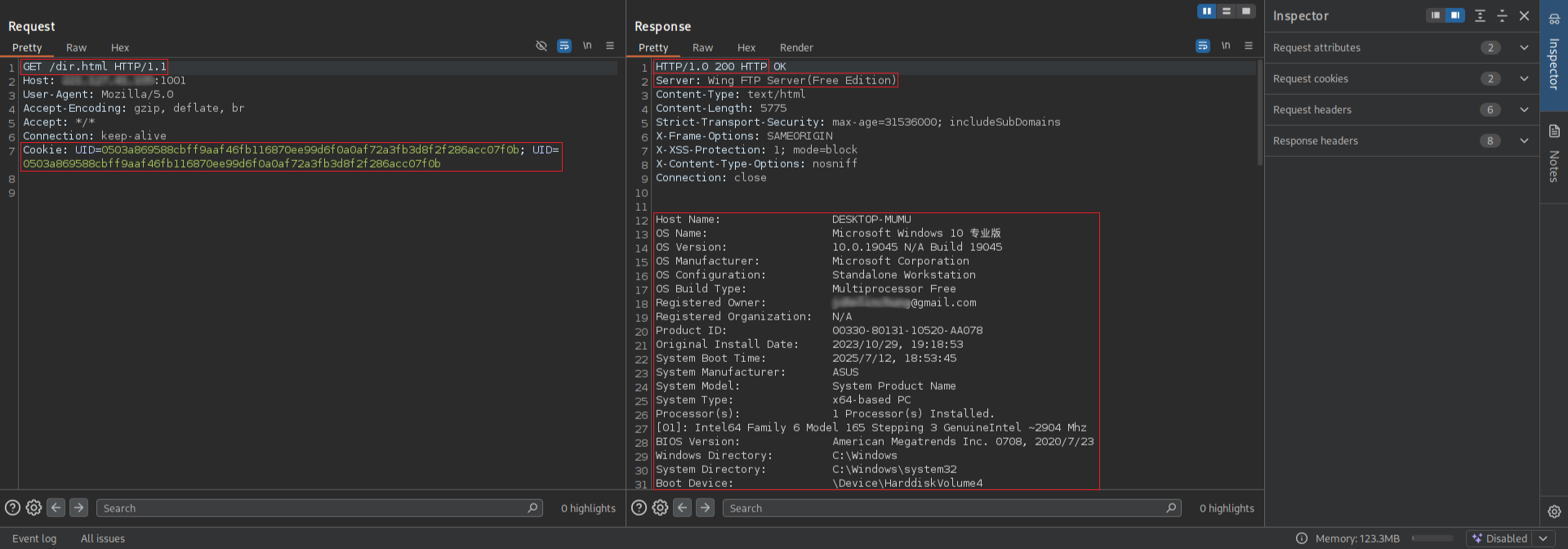Viewport: 1568px width, 549px height.
Task: Click Host Name DESKTOP-MUMU value
Action: [x=871, y=219]
